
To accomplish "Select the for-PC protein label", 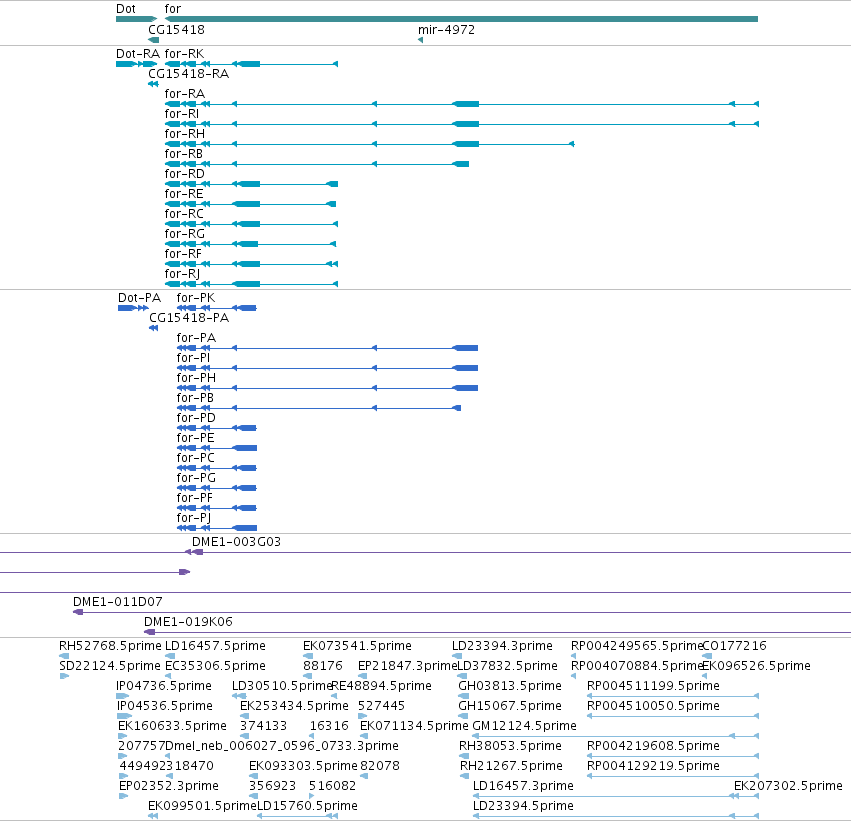I will (195, 459).
